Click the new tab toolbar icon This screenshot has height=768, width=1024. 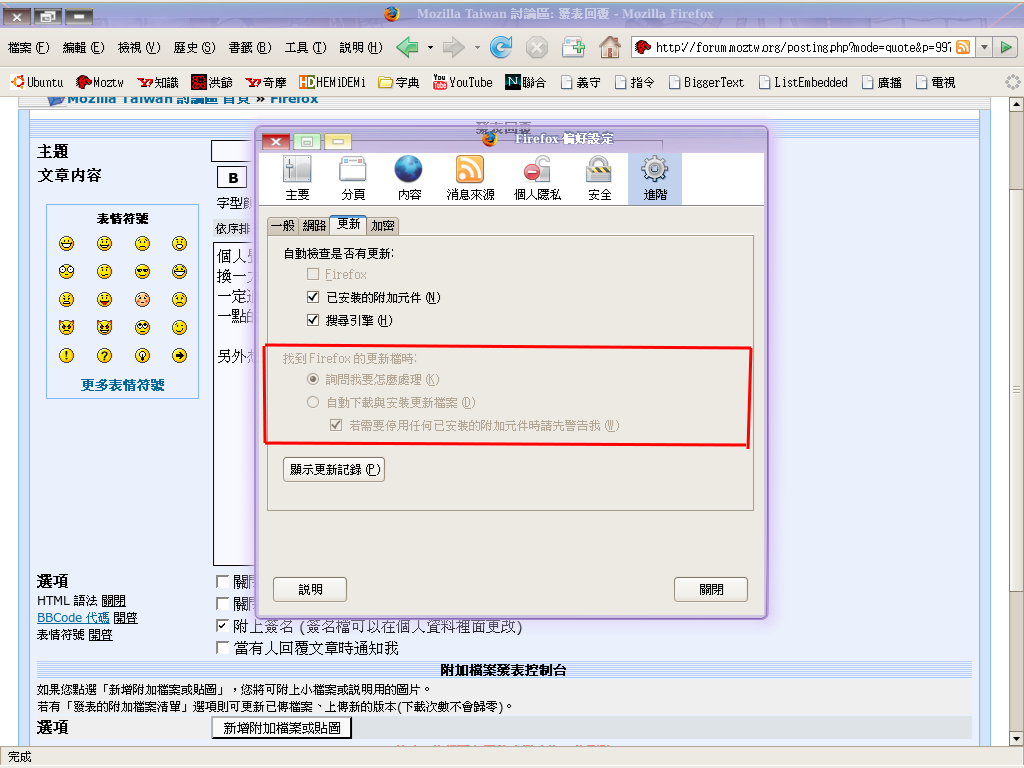573,47
